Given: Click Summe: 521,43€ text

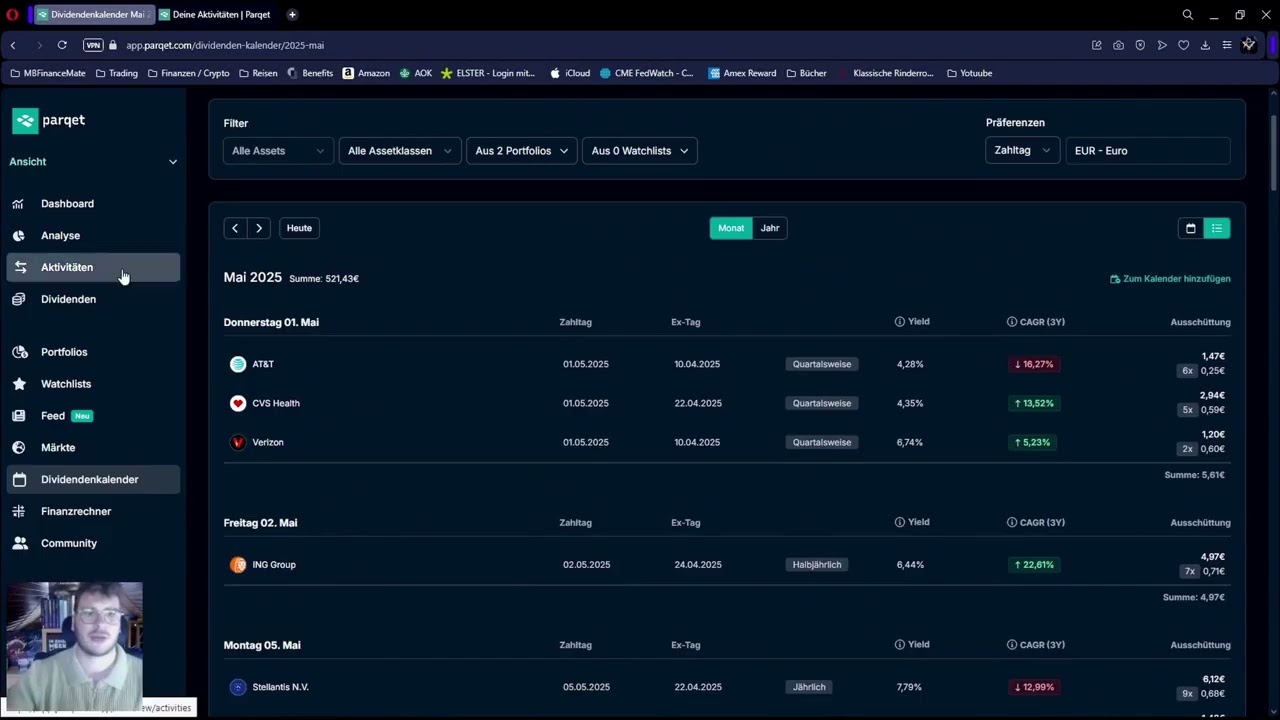Looking at the screenshot, I should (324, 279).
